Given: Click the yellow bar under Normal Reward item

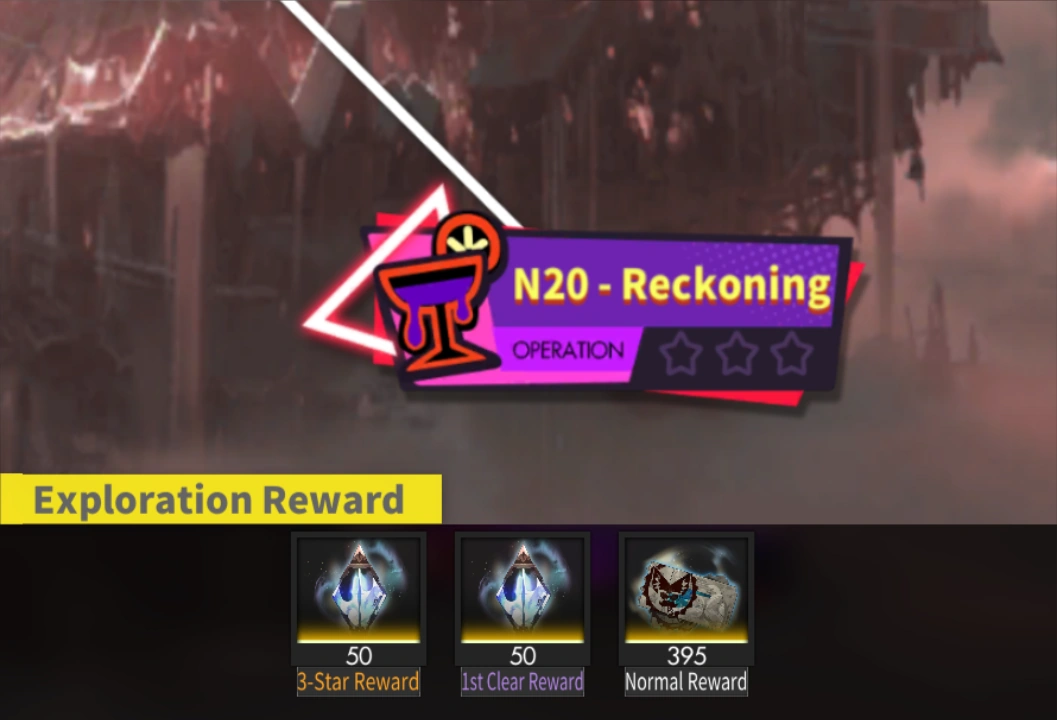Looking at the screenshot, I should click(x=686, y=634).
